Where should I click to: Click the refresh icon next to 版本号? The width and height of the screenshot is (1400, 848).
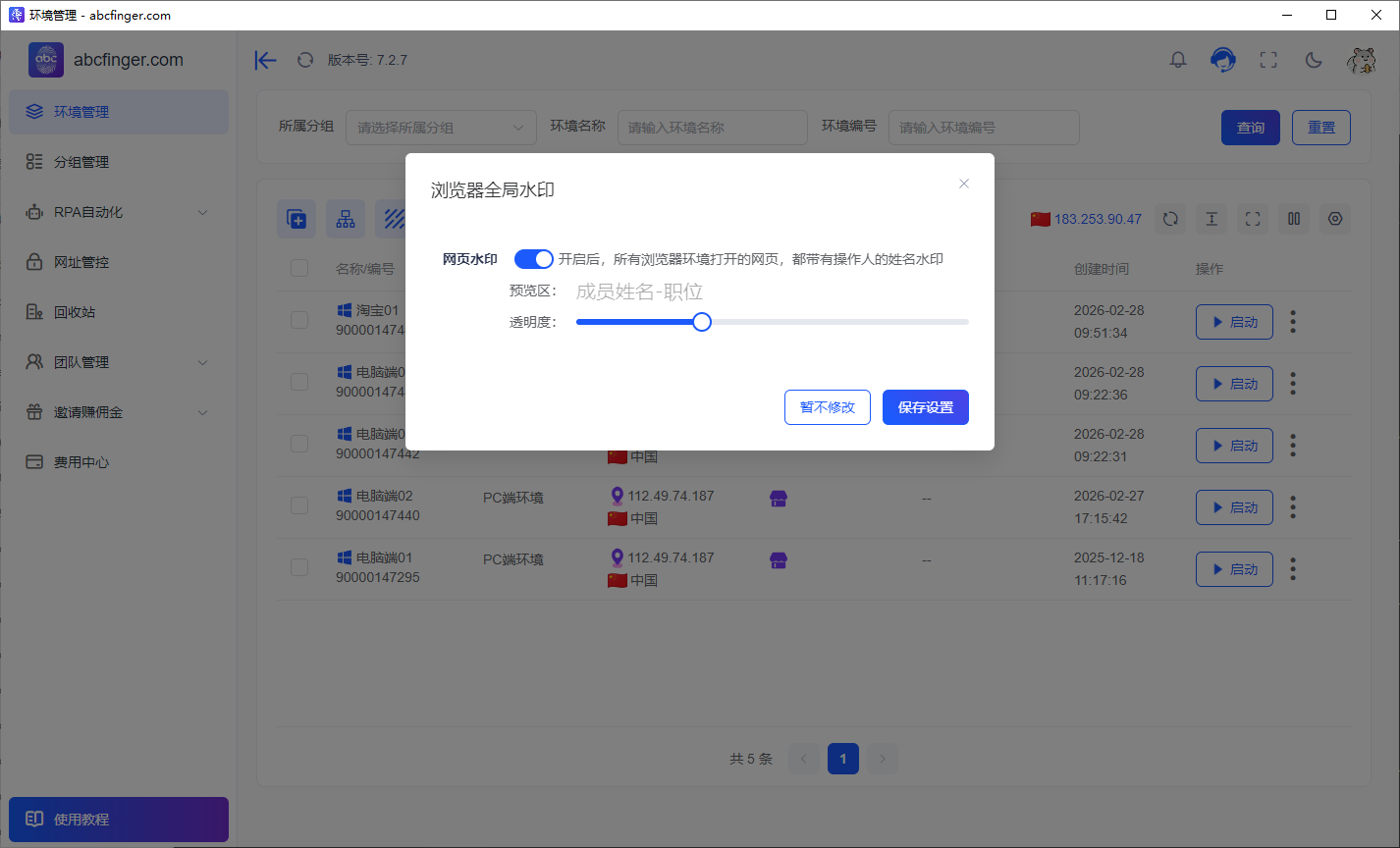pyautogui.click(x=305, y=60)
